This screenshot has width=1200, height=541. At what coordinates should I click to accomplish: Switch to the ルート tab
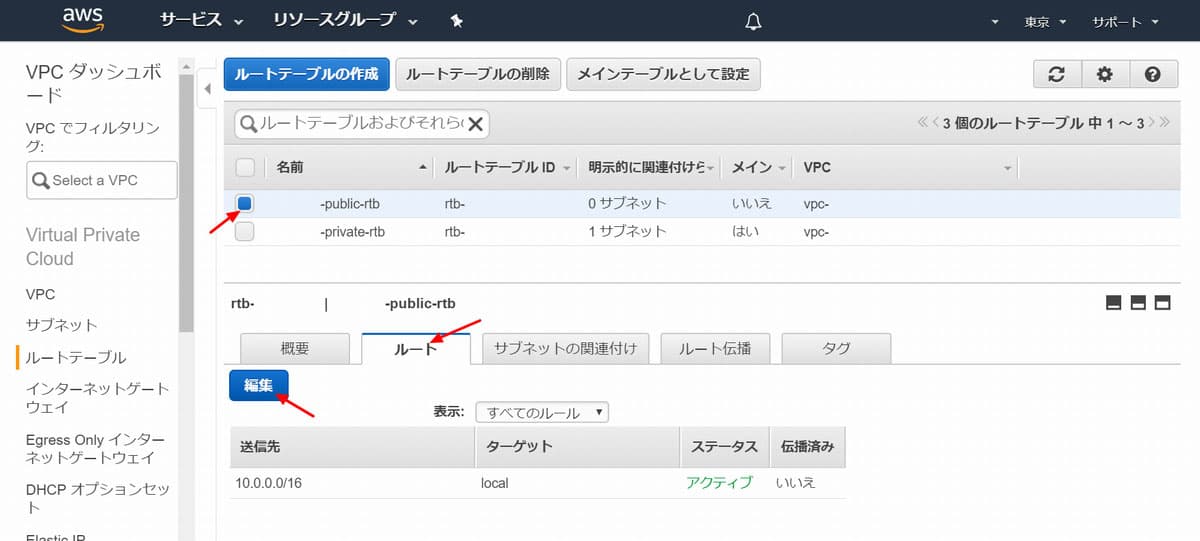pos(416,349)
